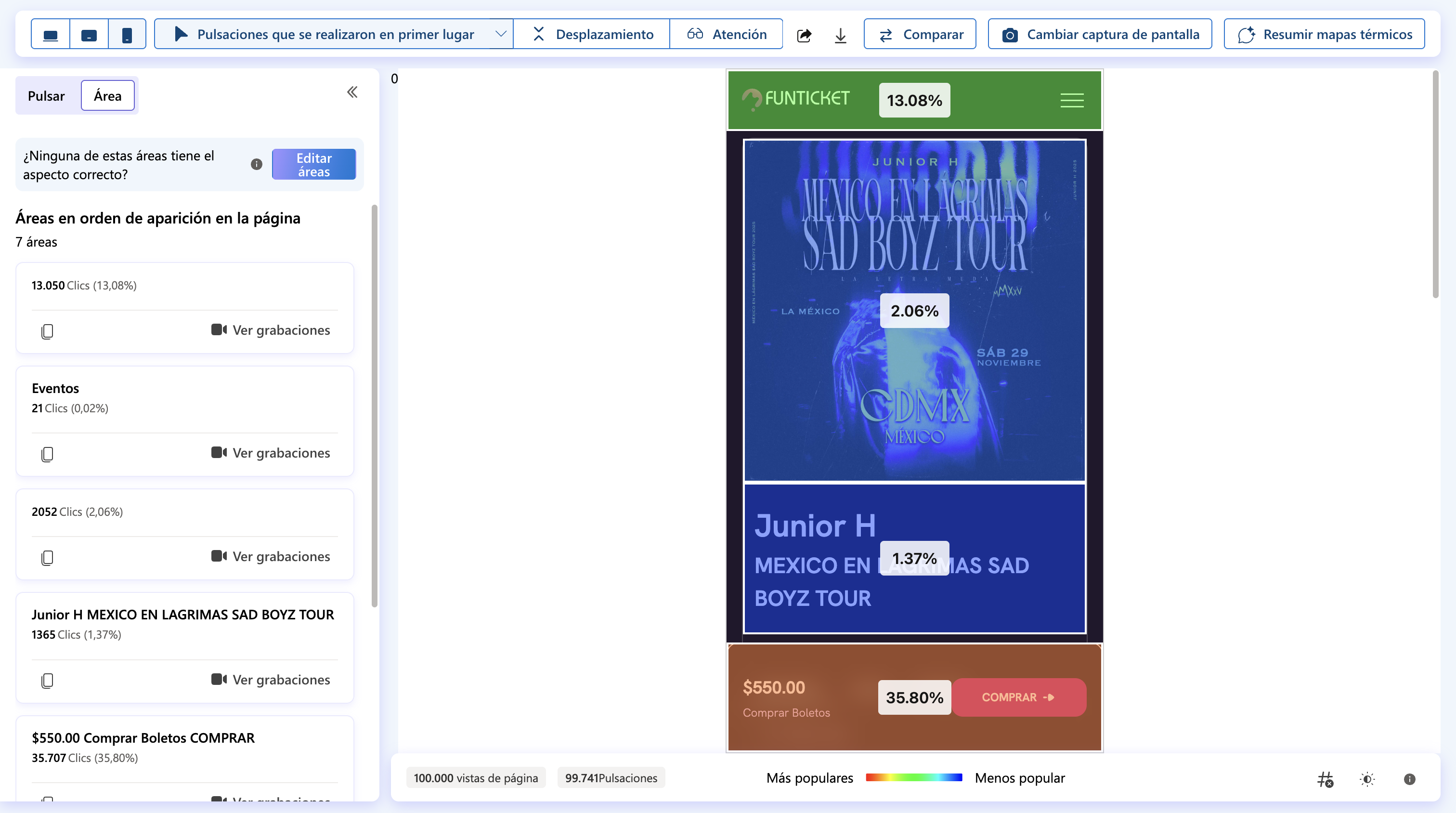The image size is (1456, 813).
Task: Click the info icon beside the areas question
Action: 256,164
